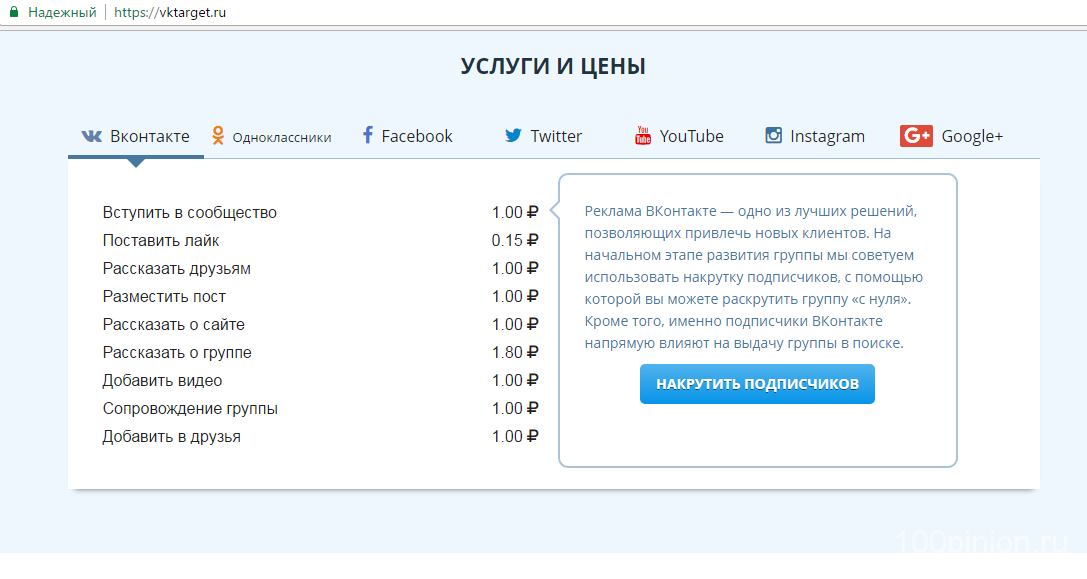1087x579 pixels.
Task: Click the Twitter bird icon
Action: pyautogui.click(x=513, y=135)
